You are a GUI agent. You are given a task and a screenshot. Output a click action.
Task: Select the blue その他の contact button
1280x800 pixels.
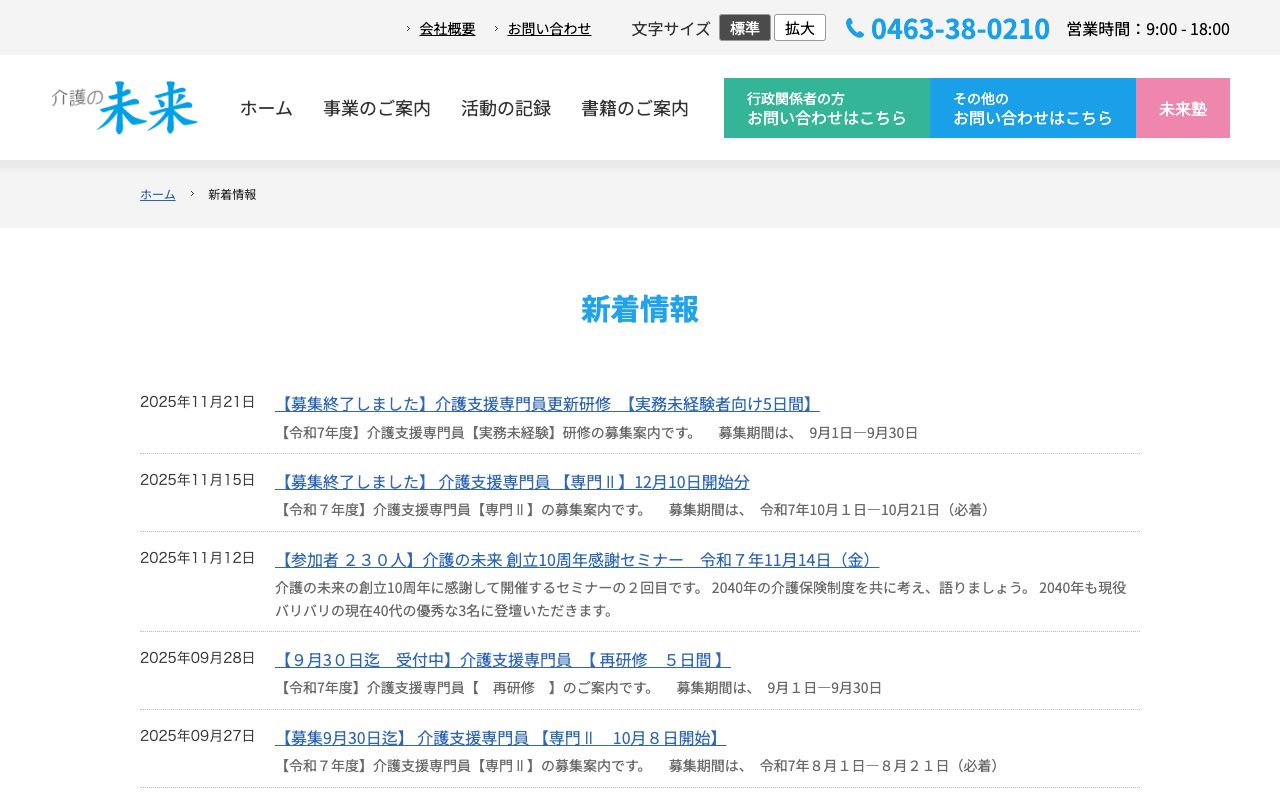pos(1033,107)
